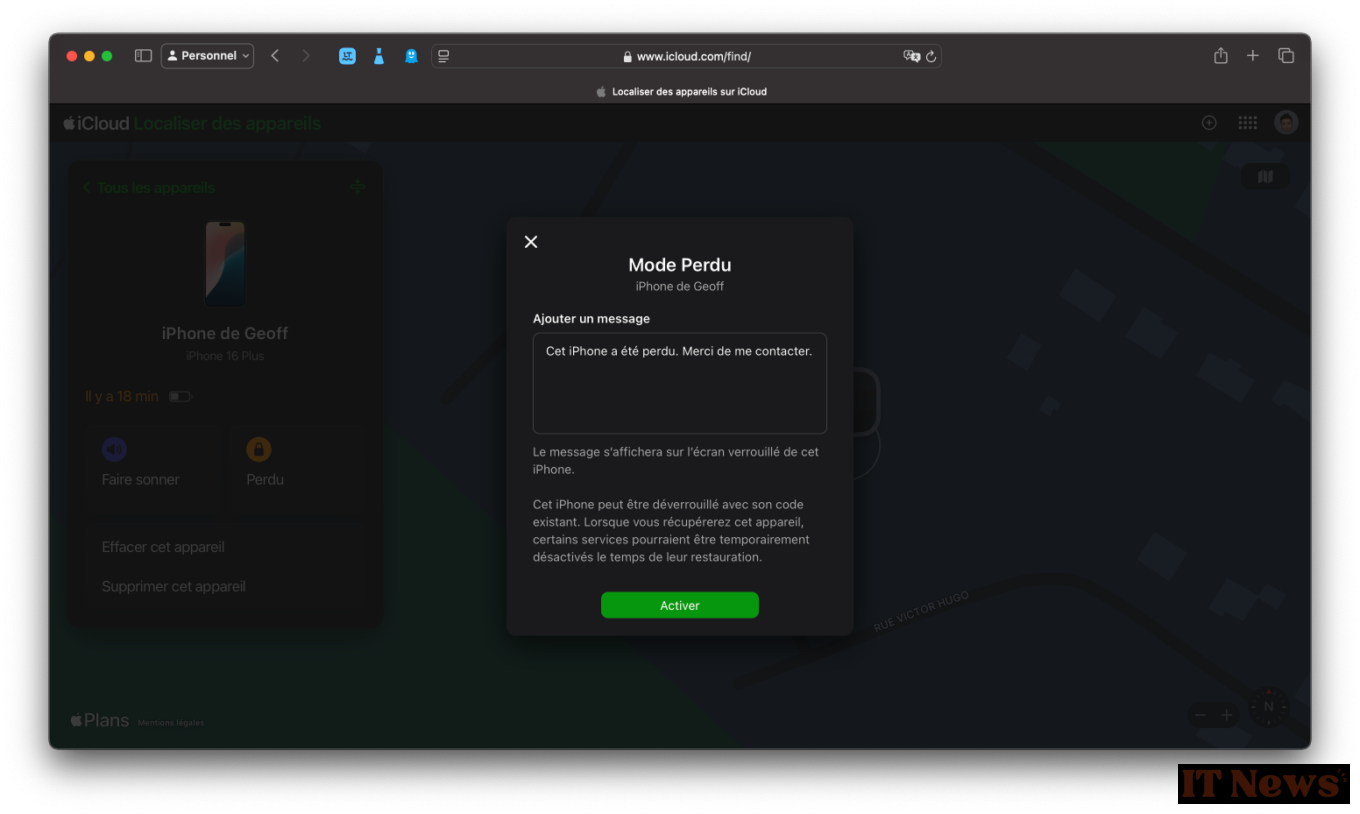Click the Plans logo on map

click(x=100, y=720)
